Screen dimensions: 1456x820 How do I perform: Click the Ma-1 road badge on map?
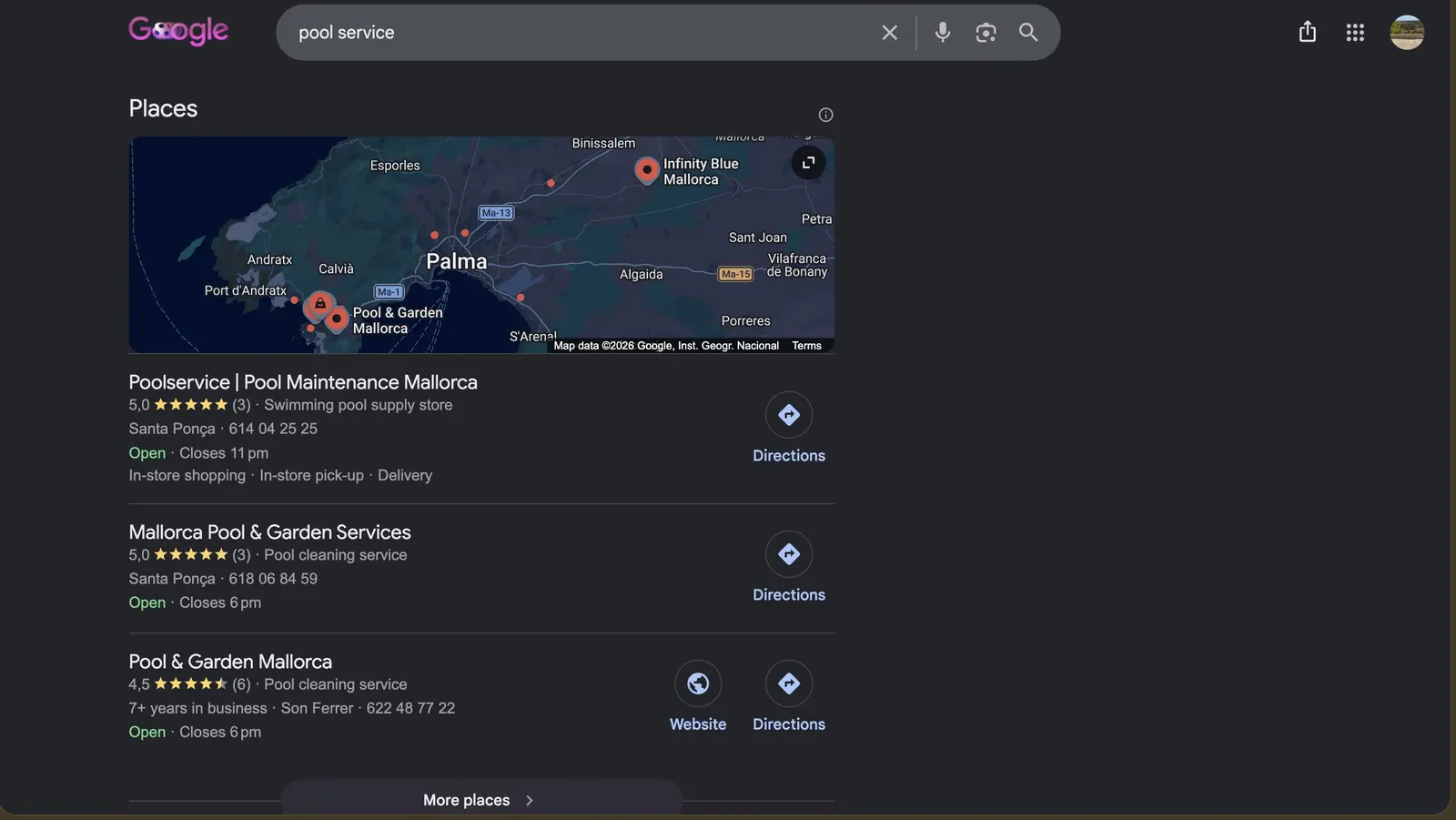pos(389,292)
